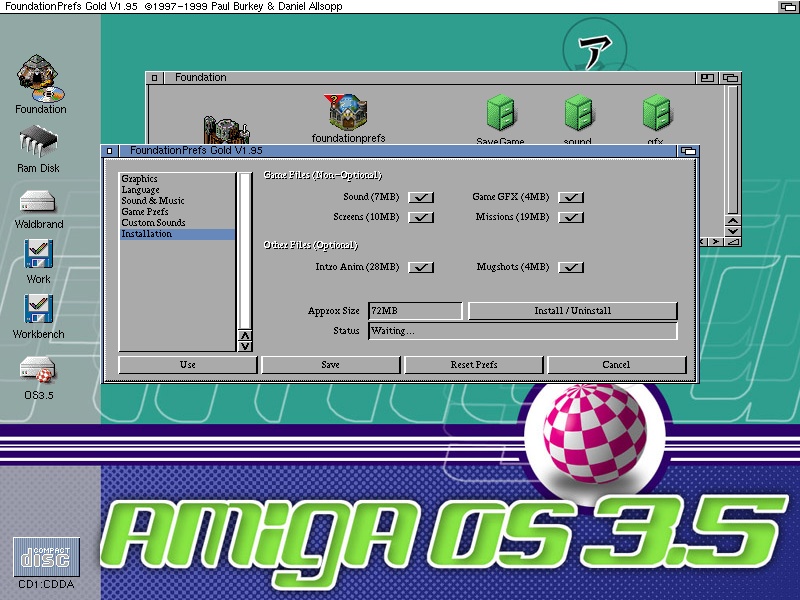Click the Save button
The width and height of the screenshot is (800, 600).
(x=331, y=365)
